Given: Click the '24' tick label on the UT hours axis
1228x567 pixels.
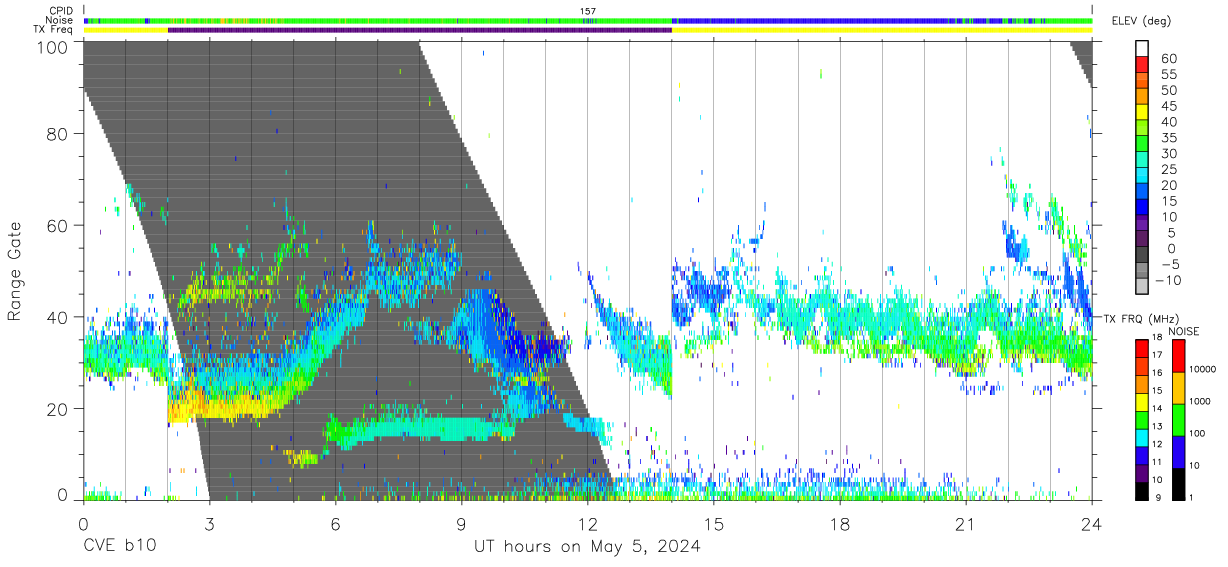Looking at the screenshot, I should (x=1092, y=523).
